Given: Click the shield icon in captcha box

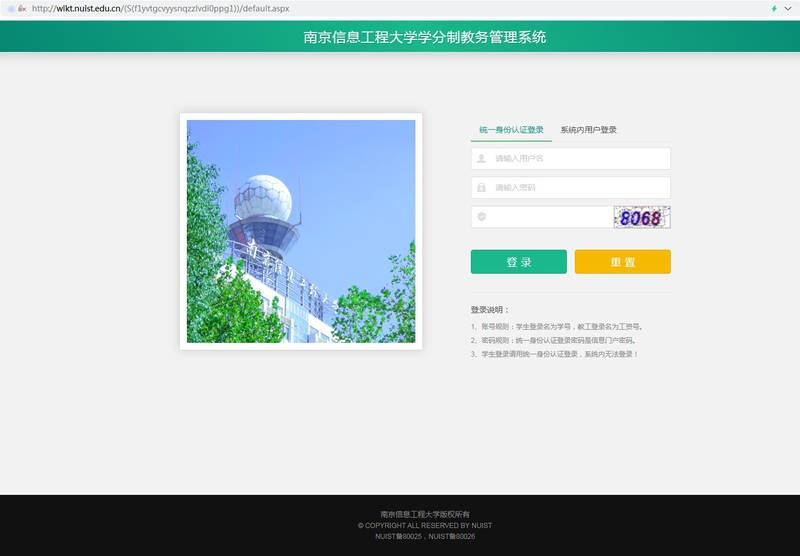Looking at the screenshot, I should coord(481,216).
